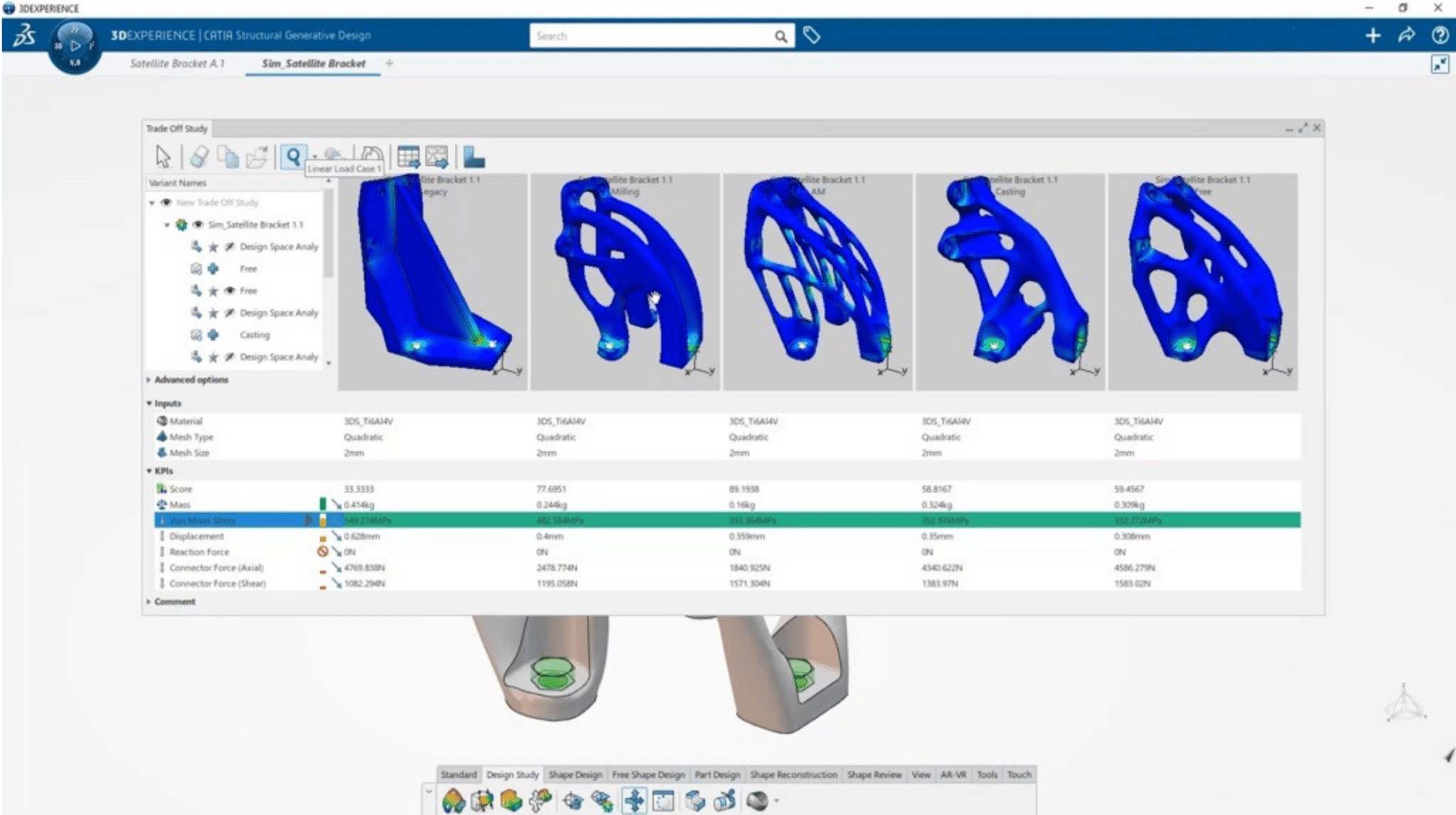The image size is (1456, 815).
Task: Toggle visibility eye of New Trade Off Study
Action: click(x=166, y=203)
